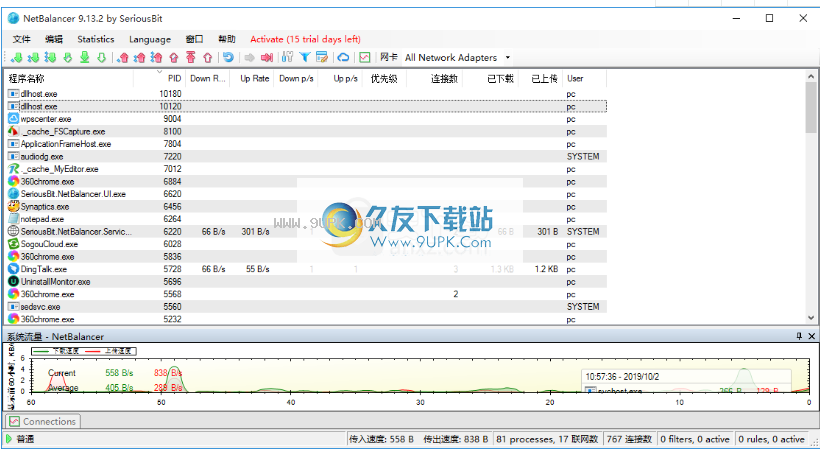
Task: Click the wpscenter.exe cloud icon
Action: coord(13,119)
